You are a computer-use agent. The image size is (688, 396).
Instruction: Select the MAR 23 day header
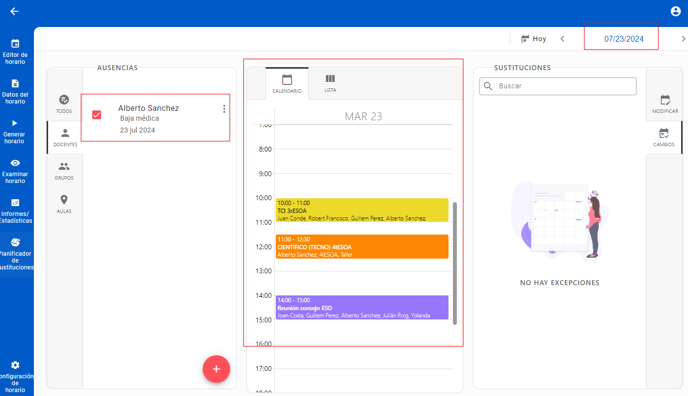363,116
